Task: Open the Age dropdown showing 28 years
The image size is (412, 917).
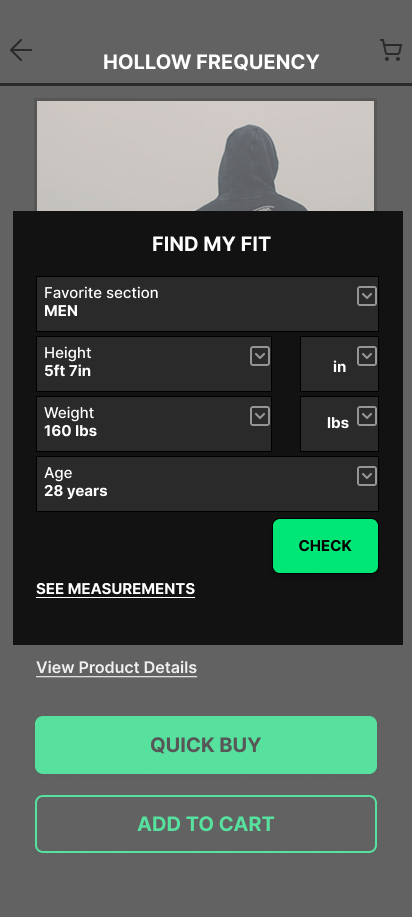Action: (x=207, y=484)
